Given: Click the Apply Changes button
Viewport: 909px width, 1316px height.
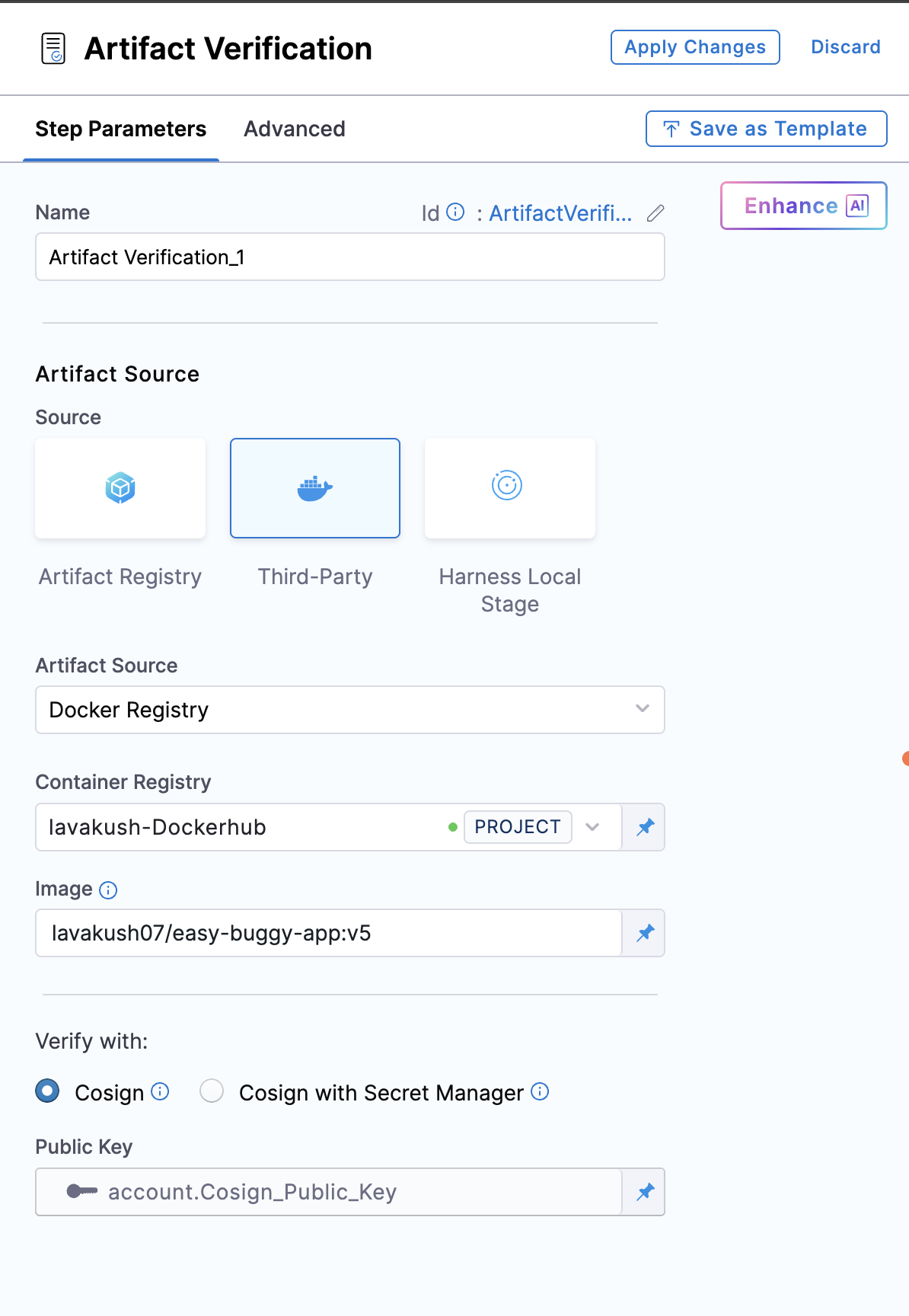Looking at the screenshot, I should [695, 47].
